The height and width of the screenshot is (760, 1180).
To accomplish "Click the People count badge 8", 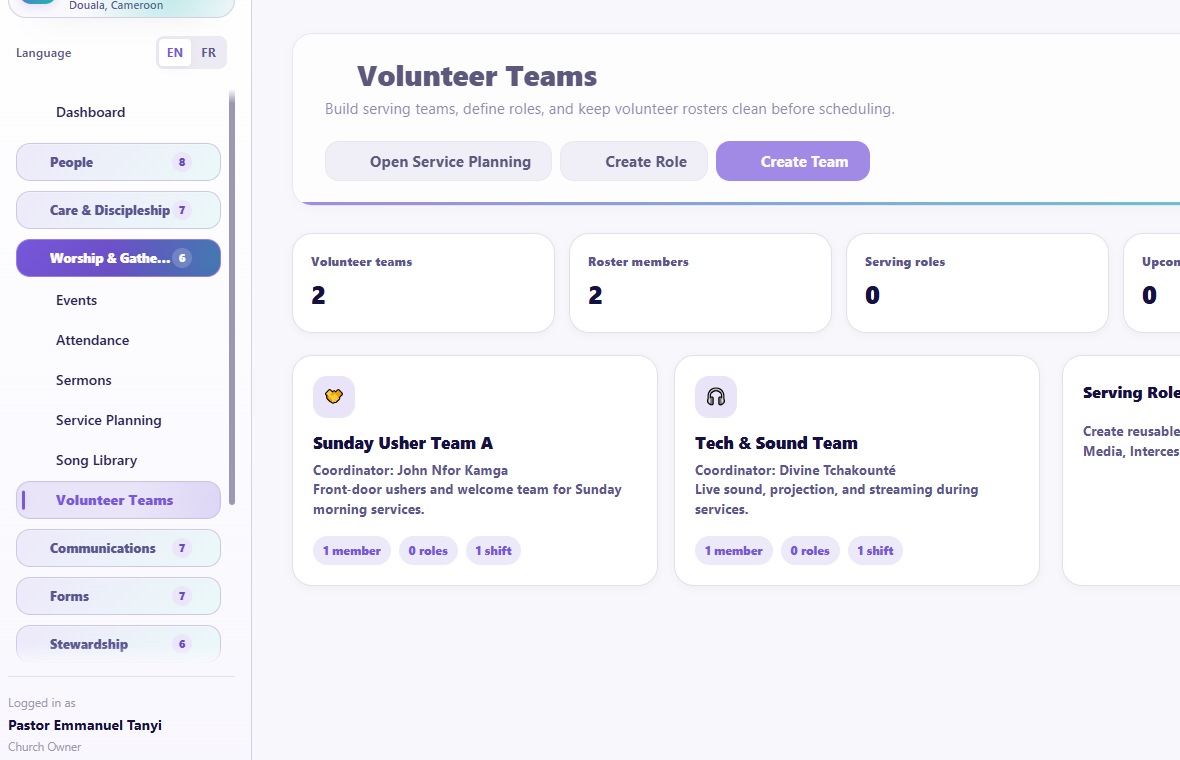I will coord(181,162).
